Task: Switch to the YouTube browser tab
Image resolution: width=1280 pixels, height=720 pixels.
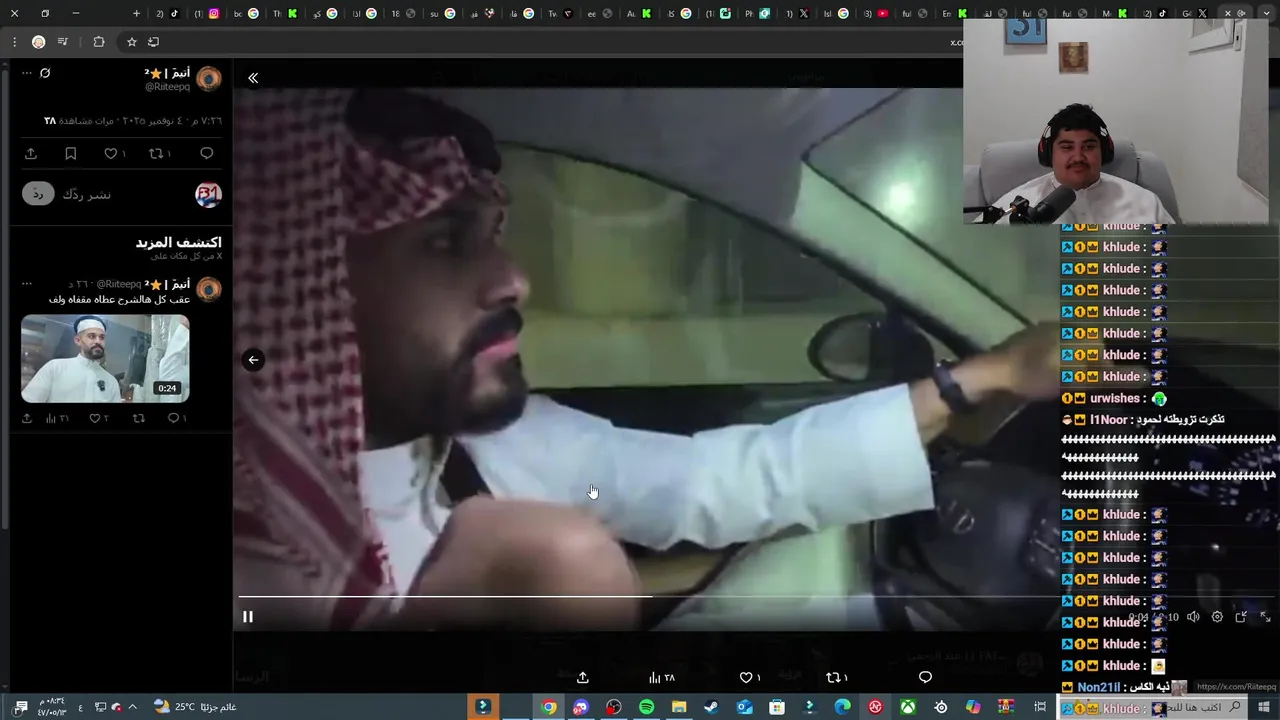Action: pyautogui.click(x=882, y=14)
